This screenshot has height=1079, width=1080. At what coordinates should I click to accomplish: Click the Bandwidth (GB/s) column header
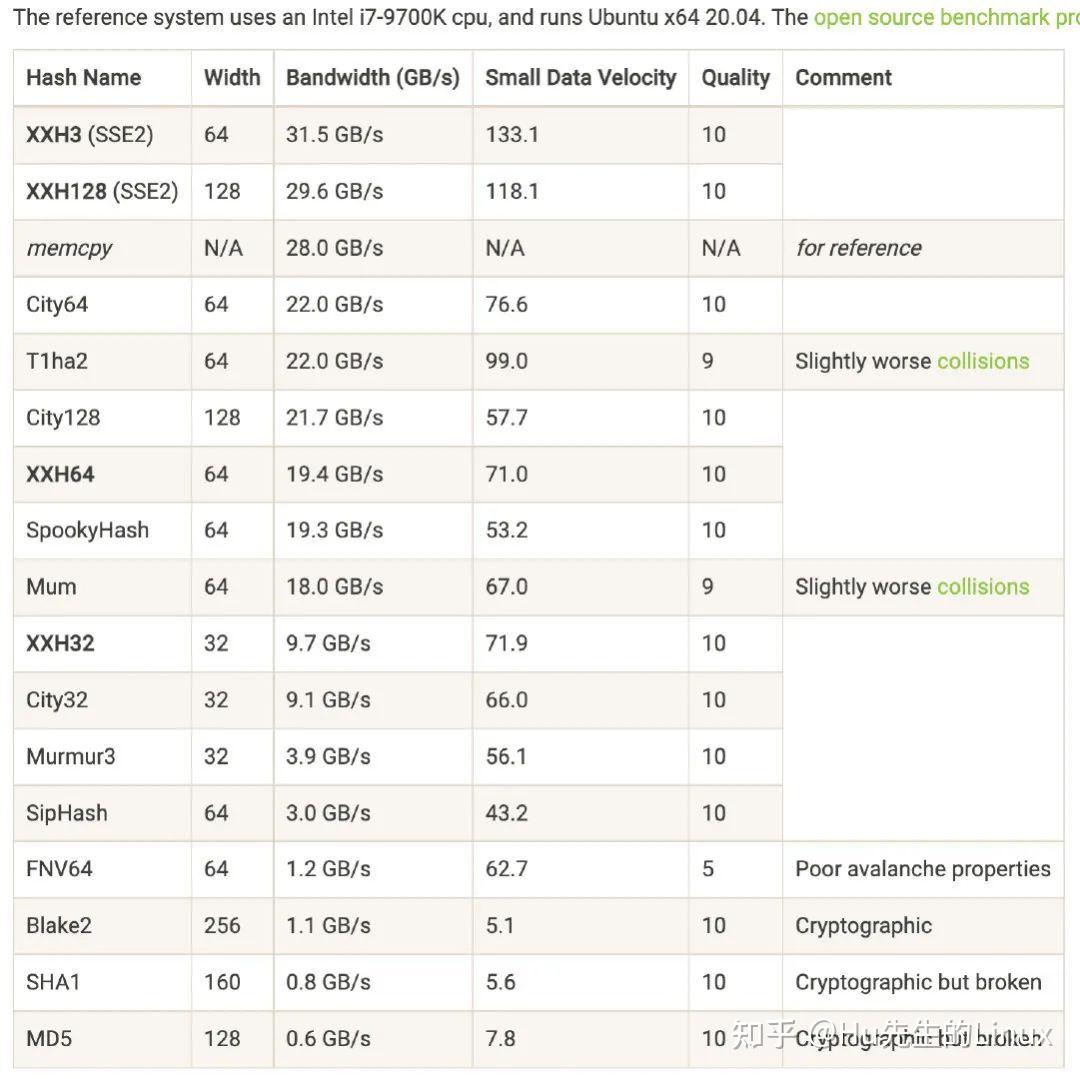coord(372,78)
